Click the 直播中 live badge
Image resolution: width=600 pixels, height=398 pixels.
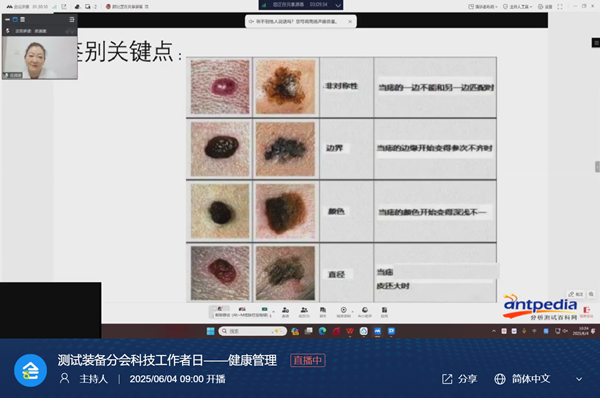(x=308, y=360)
